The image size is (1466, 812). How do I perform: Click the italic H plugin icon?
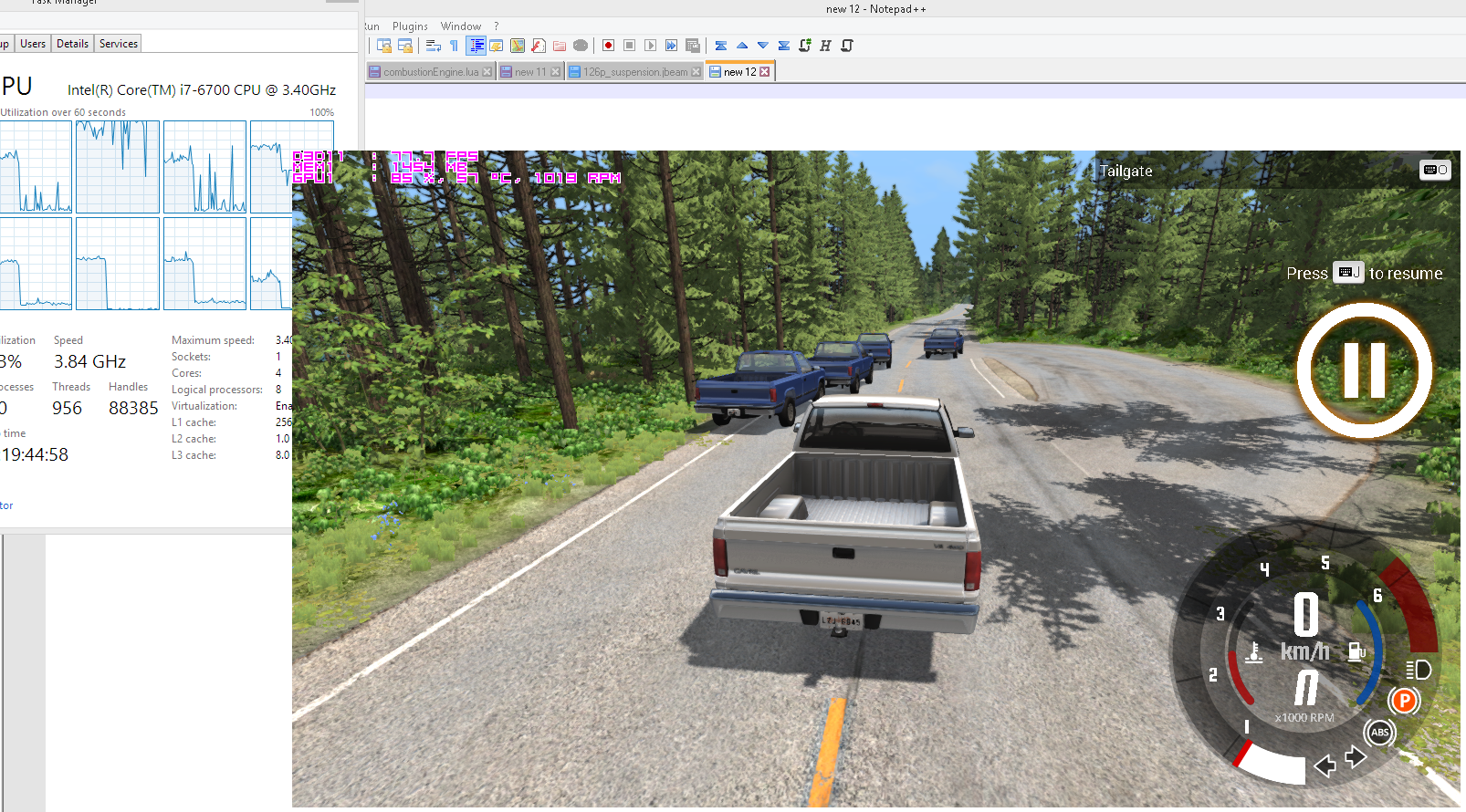pyautogui.click(x=825, y=46)
